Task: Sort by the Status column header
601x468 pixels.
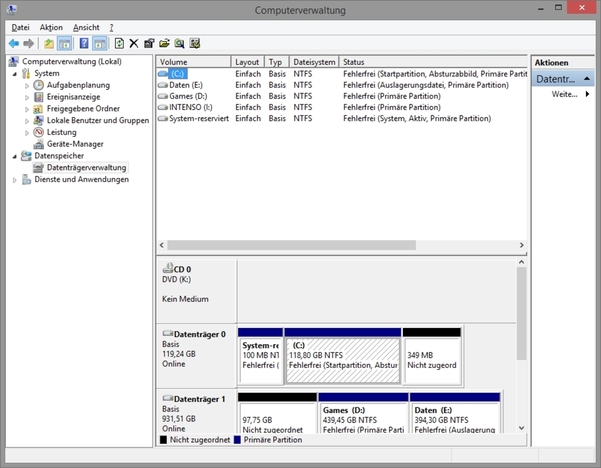Action: coord(433,62)
